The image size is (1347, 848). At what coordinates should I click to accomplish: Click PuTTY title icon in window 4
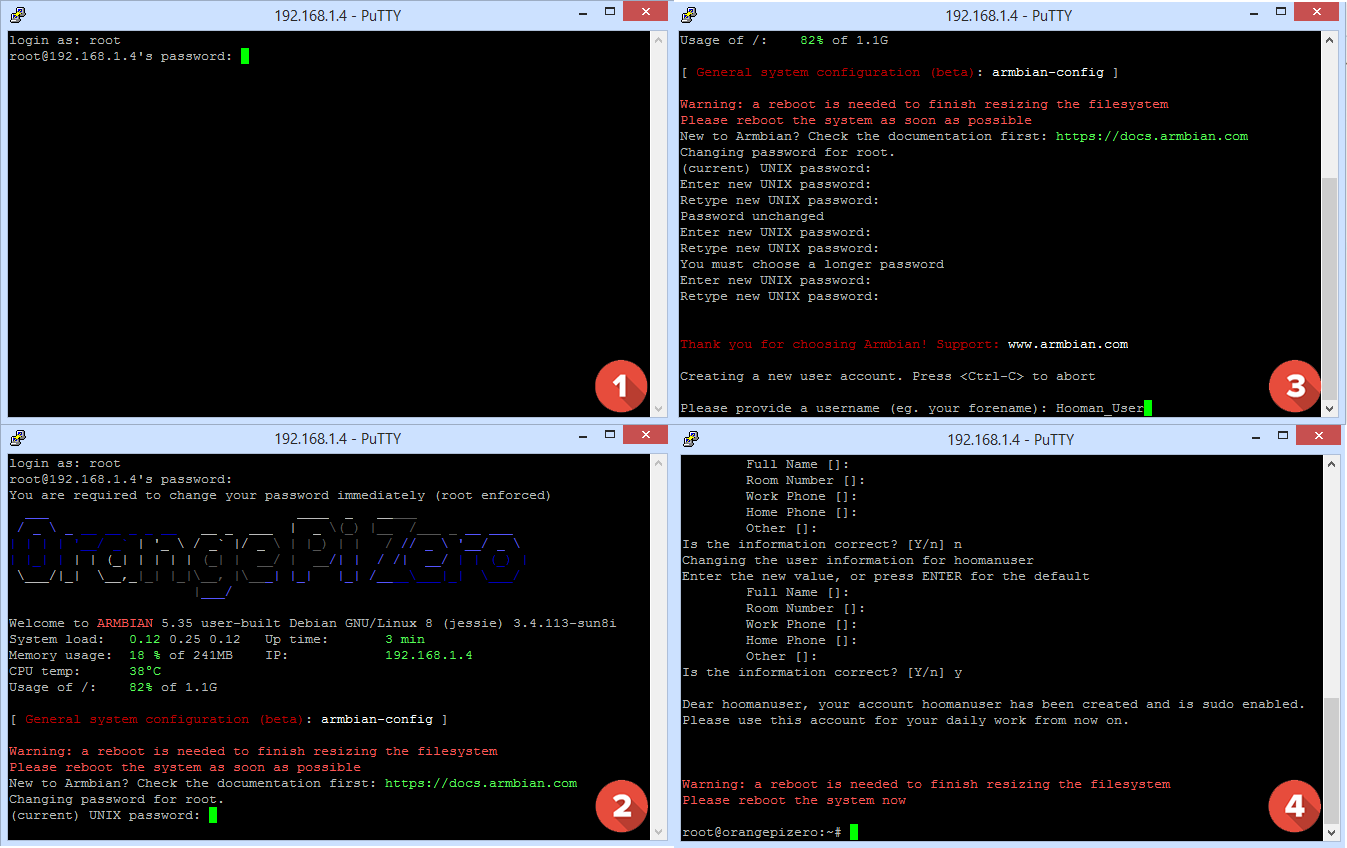click(x=690, y=438)
